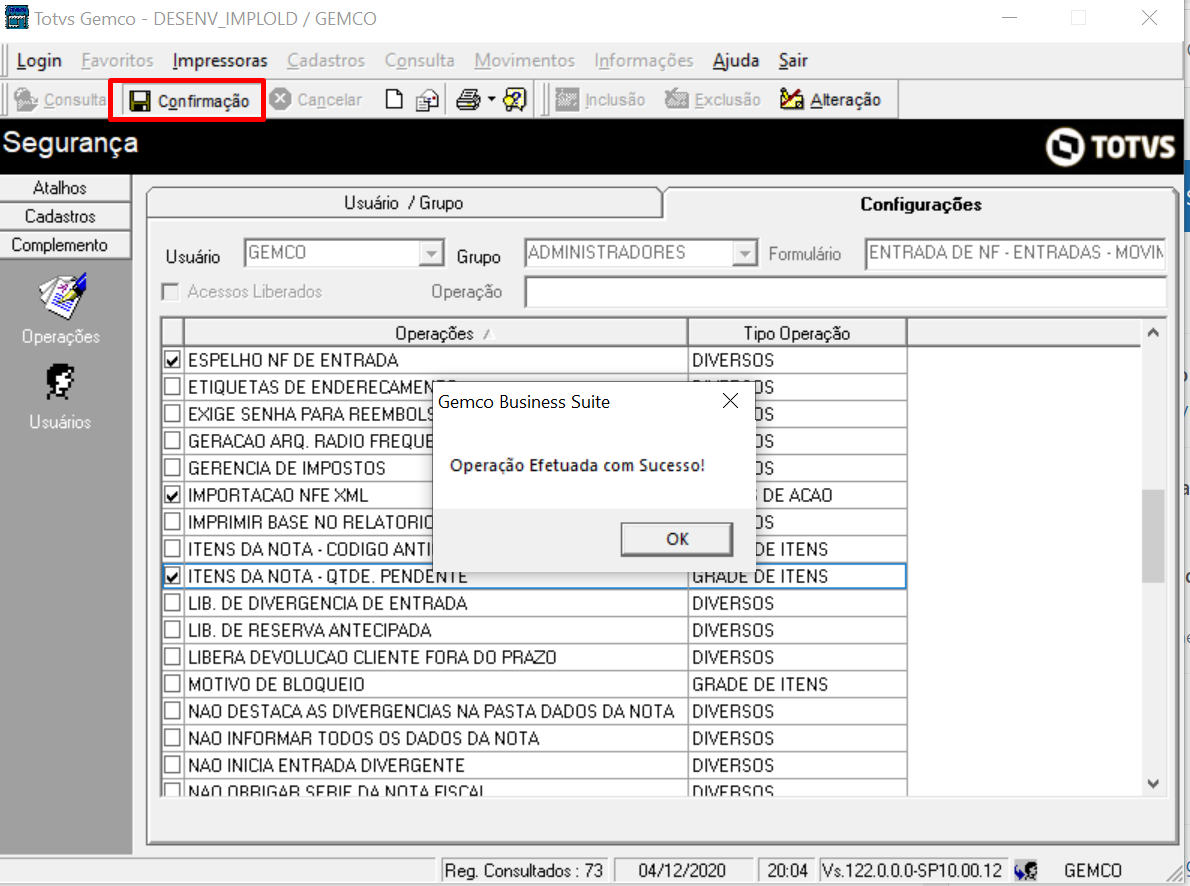The image size is (1190, 886).
Task: Open Usuários in the sidebar
Action: coord(60,397)
